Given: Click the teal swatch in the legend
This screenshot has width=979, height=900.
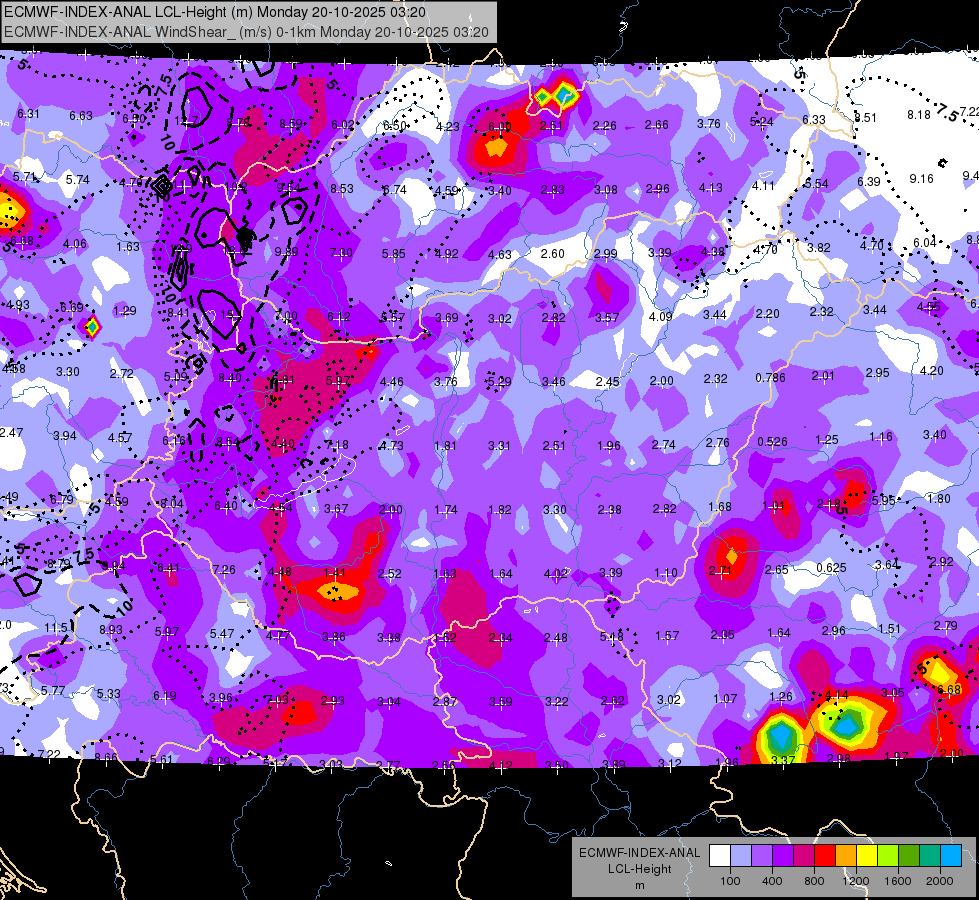Looking at the screenshot, I should 930,856.
